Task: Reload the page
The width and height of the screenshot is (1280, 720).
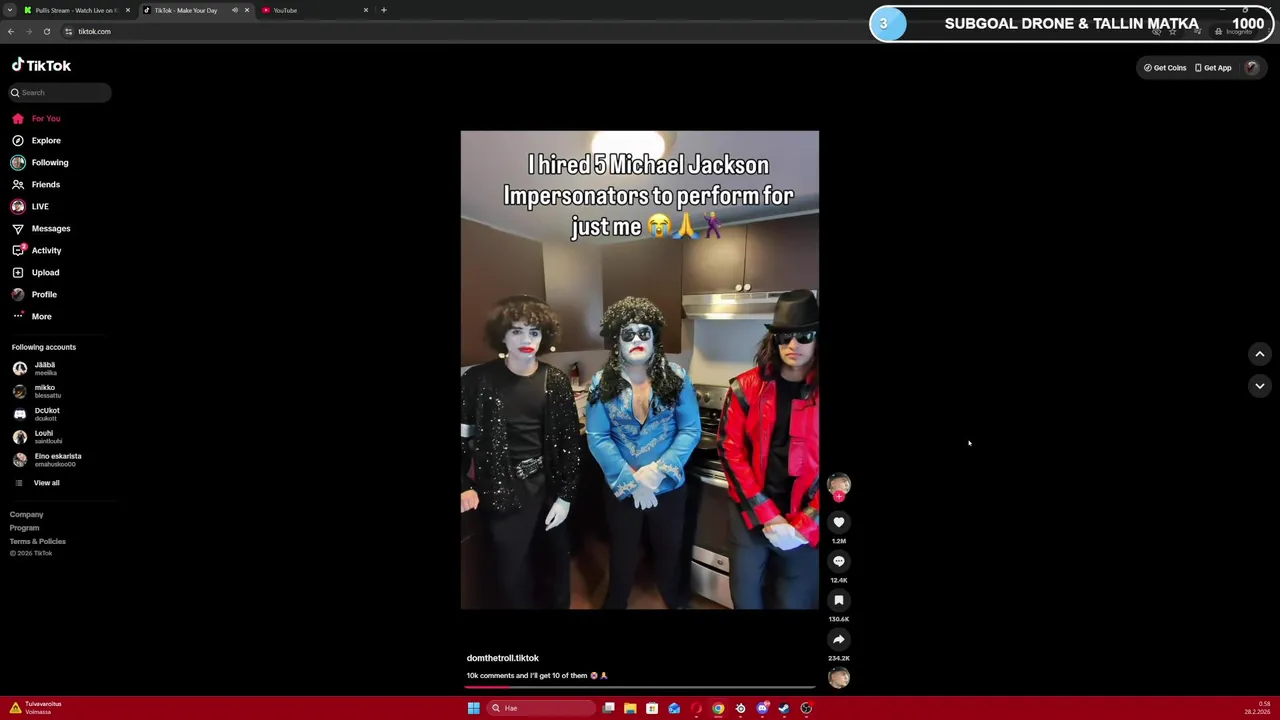Action: pyautogui.click(x=47, y=31)
